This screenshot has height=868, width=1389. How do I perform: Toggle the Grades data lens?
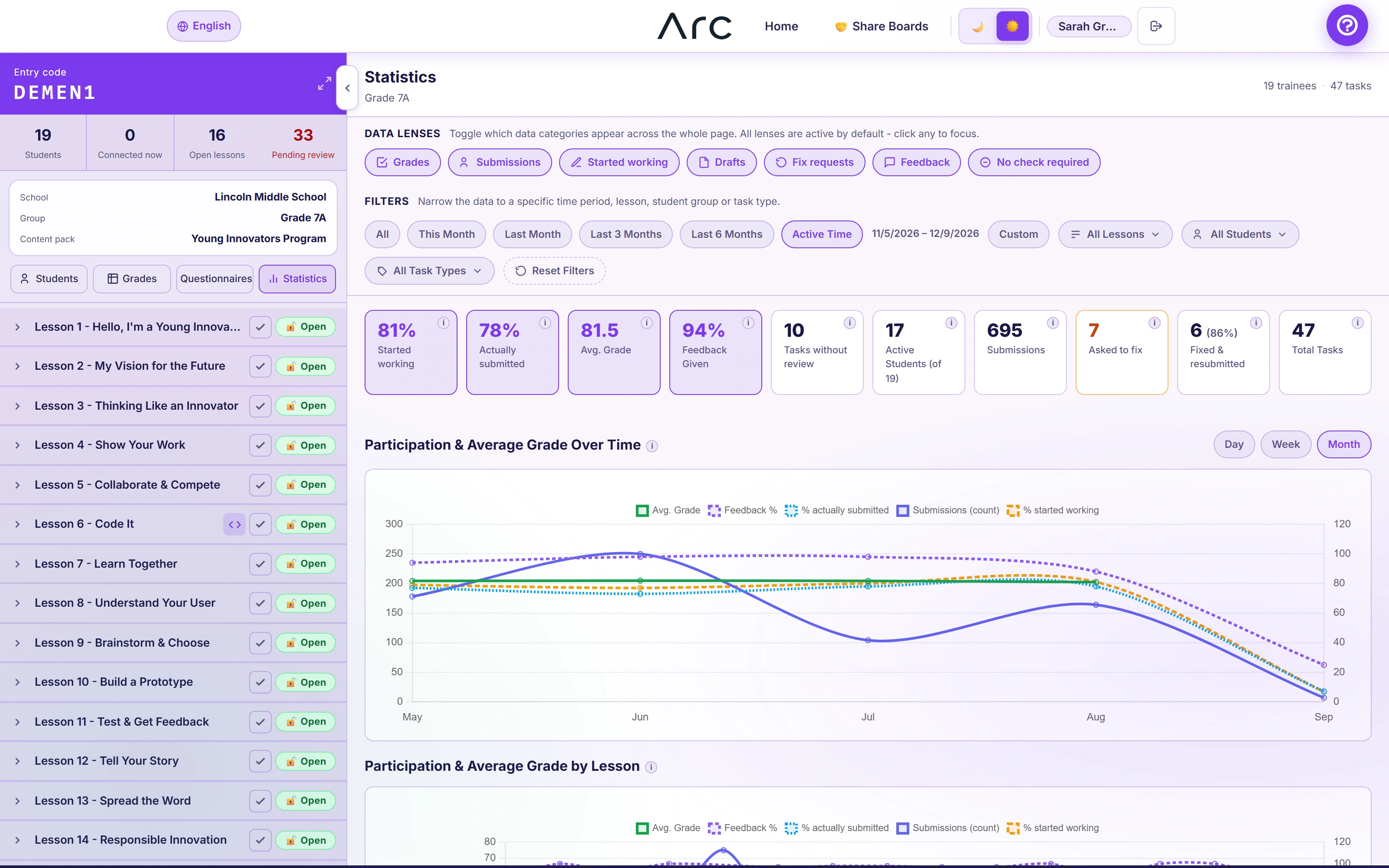coord(402,162)
